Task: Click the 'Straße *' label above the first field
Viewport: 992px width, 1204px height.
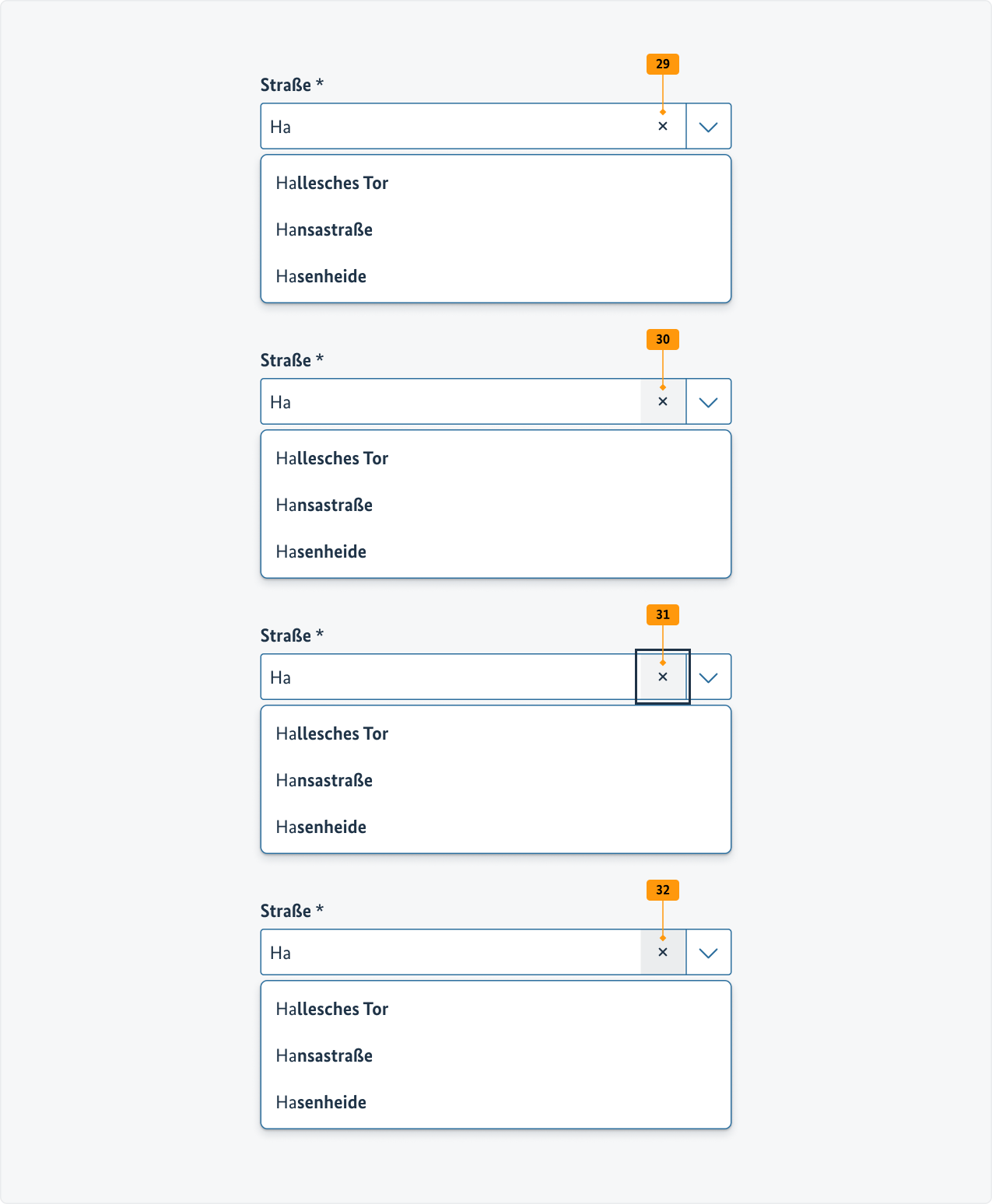Action: click(293, 84)
